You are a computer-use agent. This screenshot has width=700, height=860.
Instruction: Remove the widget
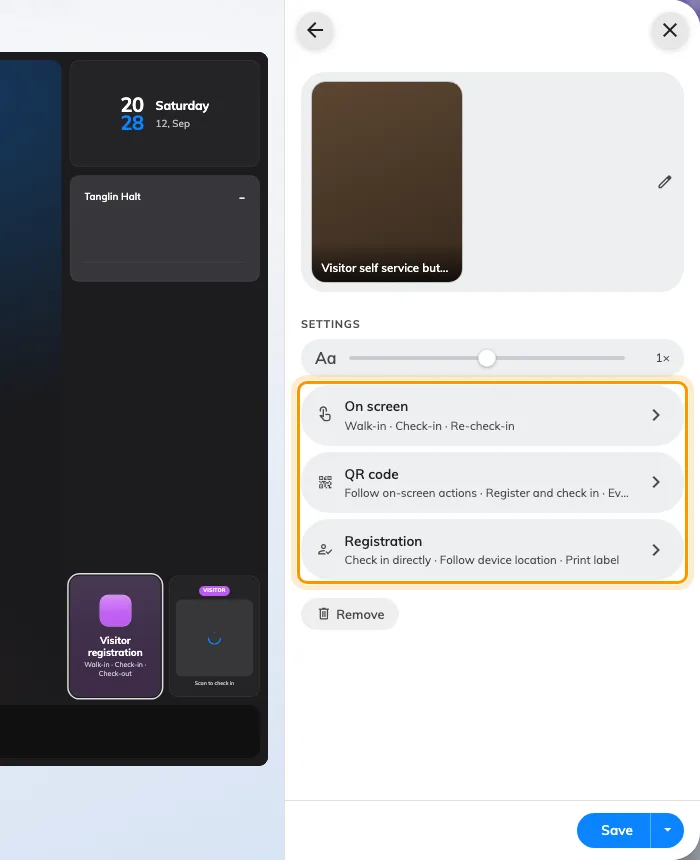coord(350,614)
